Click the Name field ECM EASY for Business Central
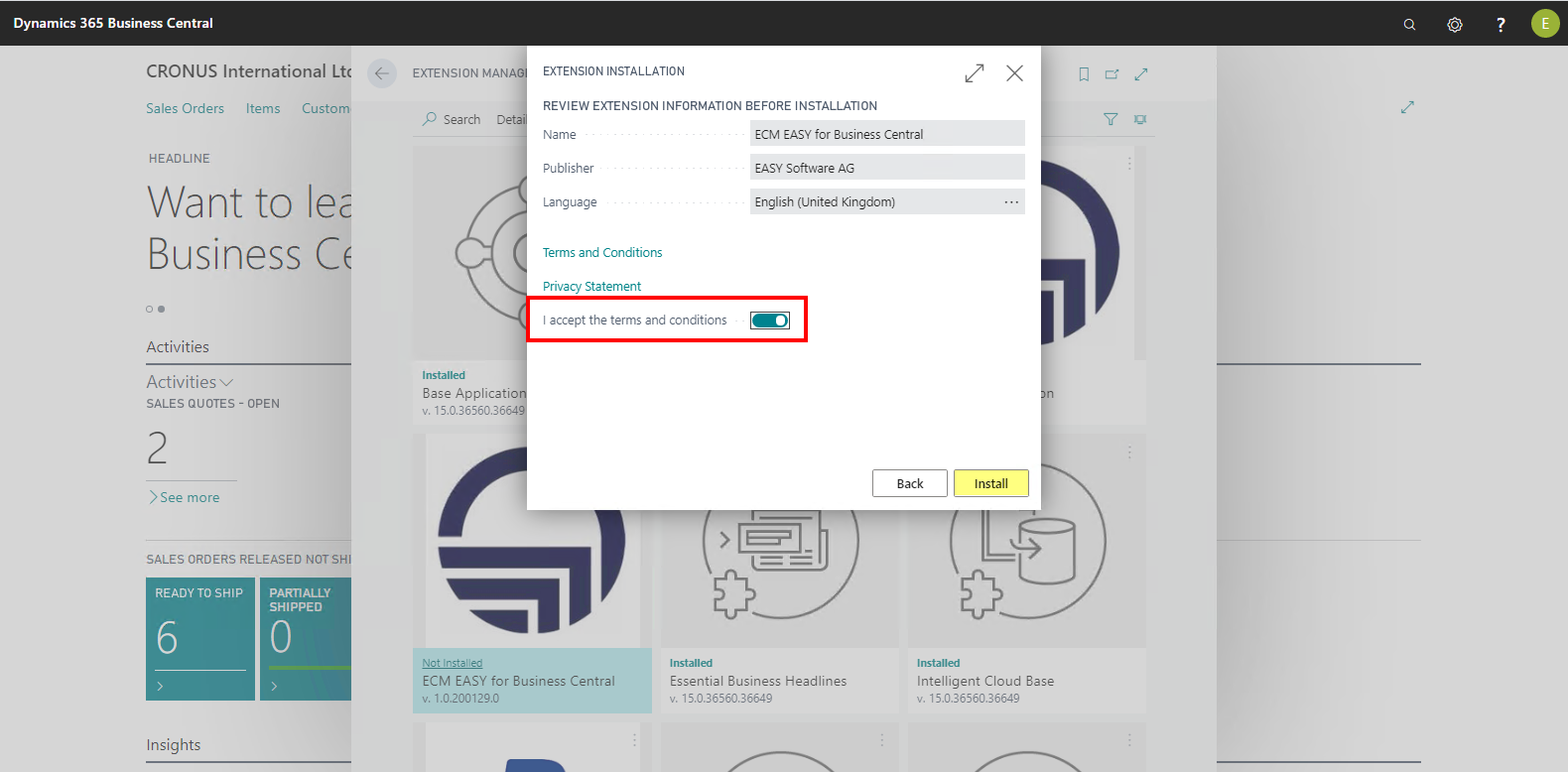 point(887,134)
